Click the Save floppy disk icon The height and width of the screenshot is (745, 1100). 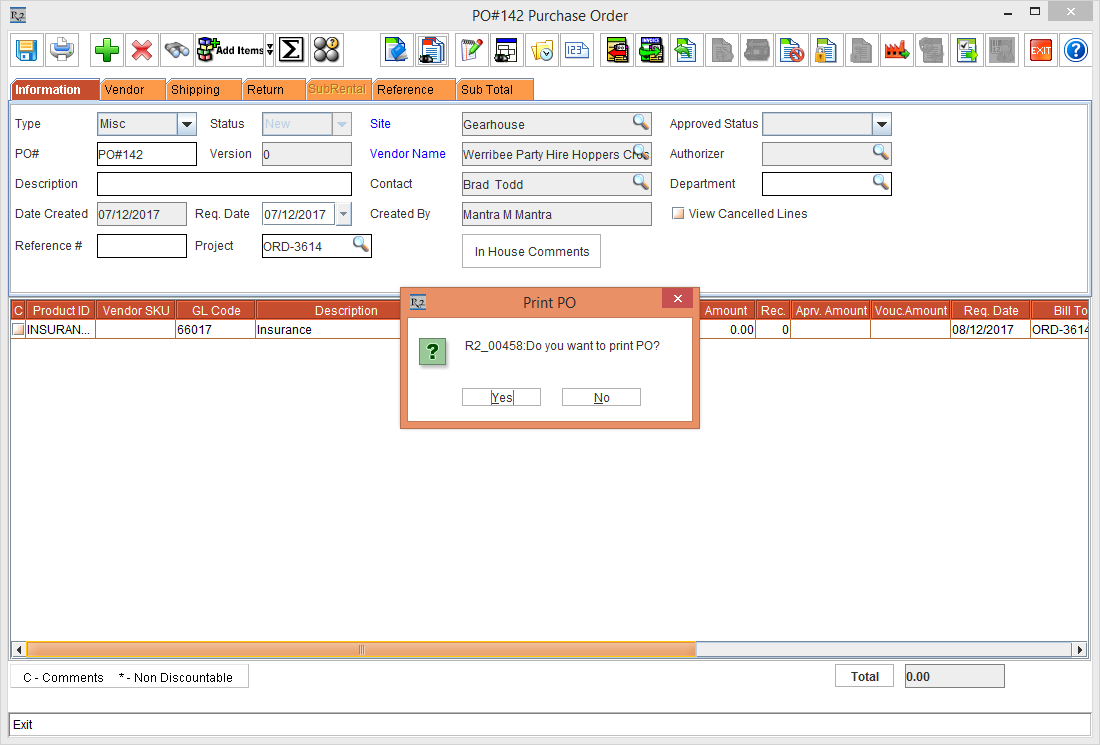click(x=26, y=49)
